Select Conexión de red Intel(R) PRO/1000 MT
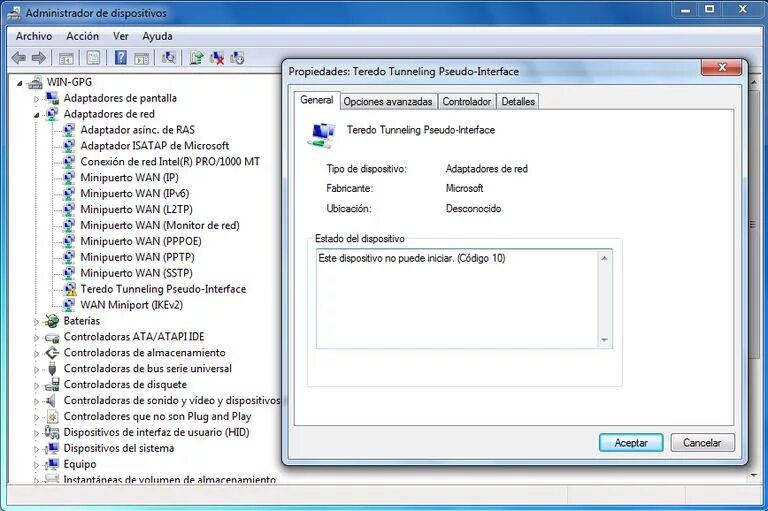 coord(170,162)
